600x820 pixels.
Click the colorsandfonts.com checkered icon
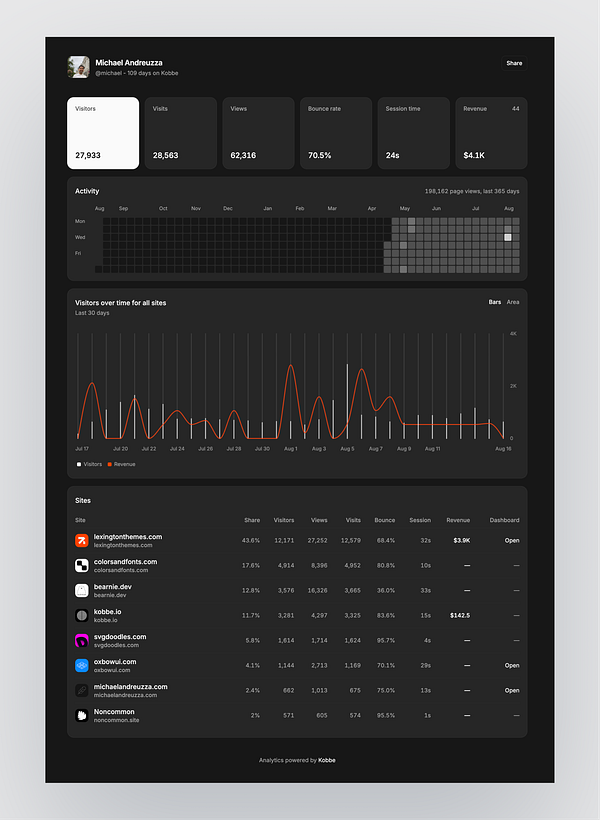click(82, 565)
